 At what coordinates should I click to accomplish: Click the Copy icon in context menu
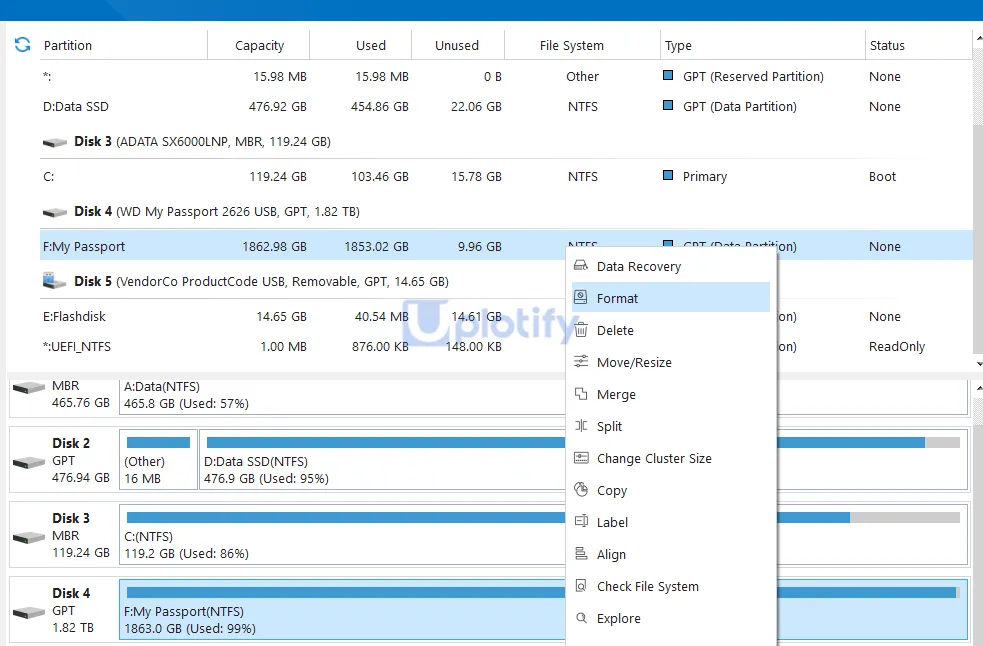pyautogui.click(x=581, y=489)
